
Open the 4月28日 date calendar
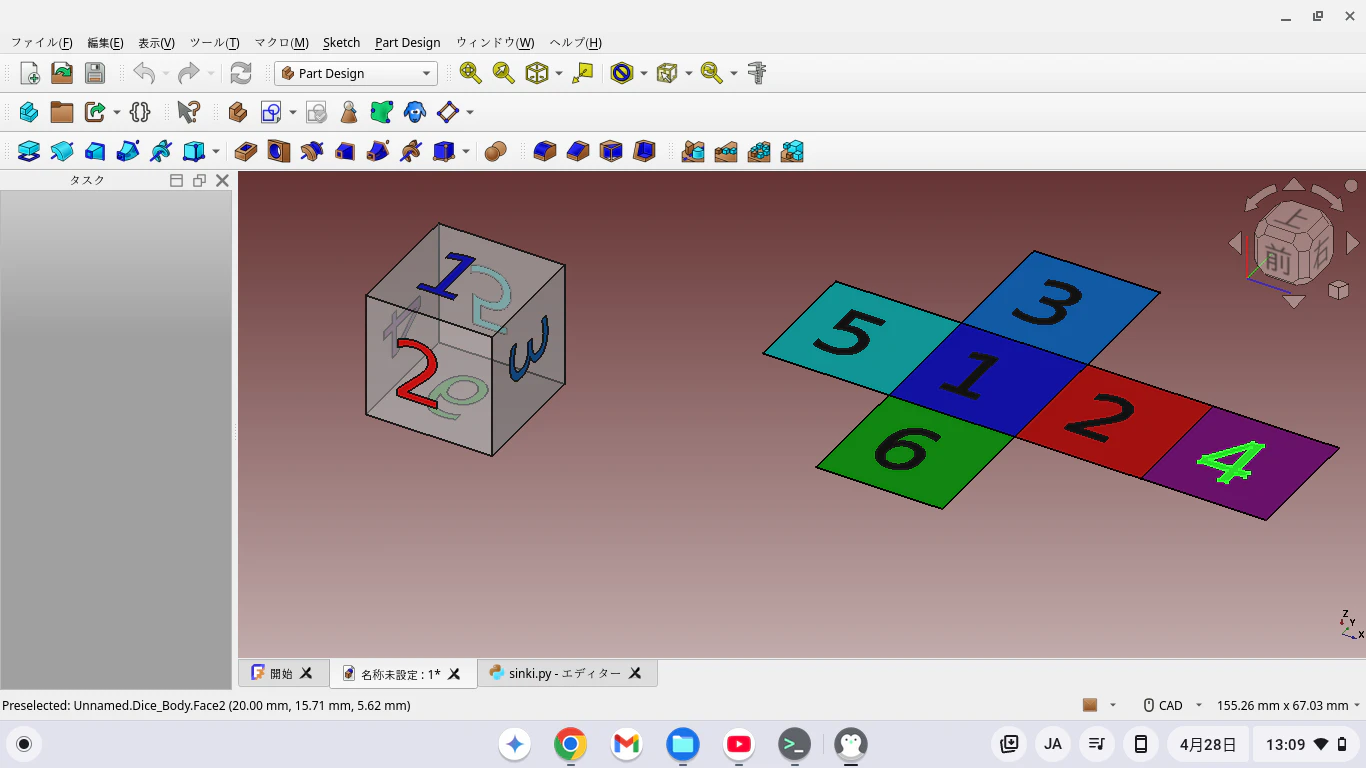pos(1208,744)
